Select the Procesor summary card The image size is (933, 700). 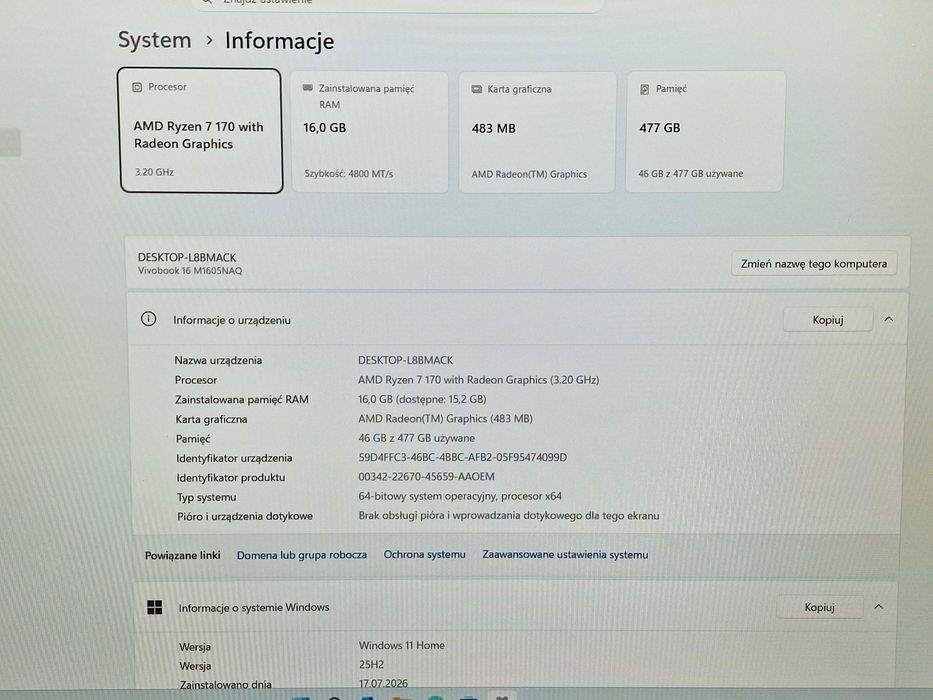tap(201, 130)
